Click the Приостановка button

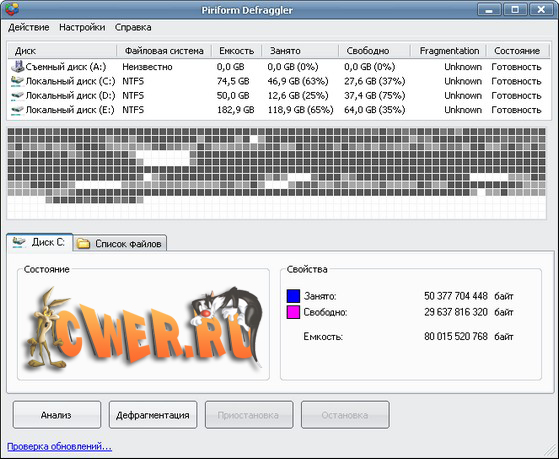tap(249, 415)
